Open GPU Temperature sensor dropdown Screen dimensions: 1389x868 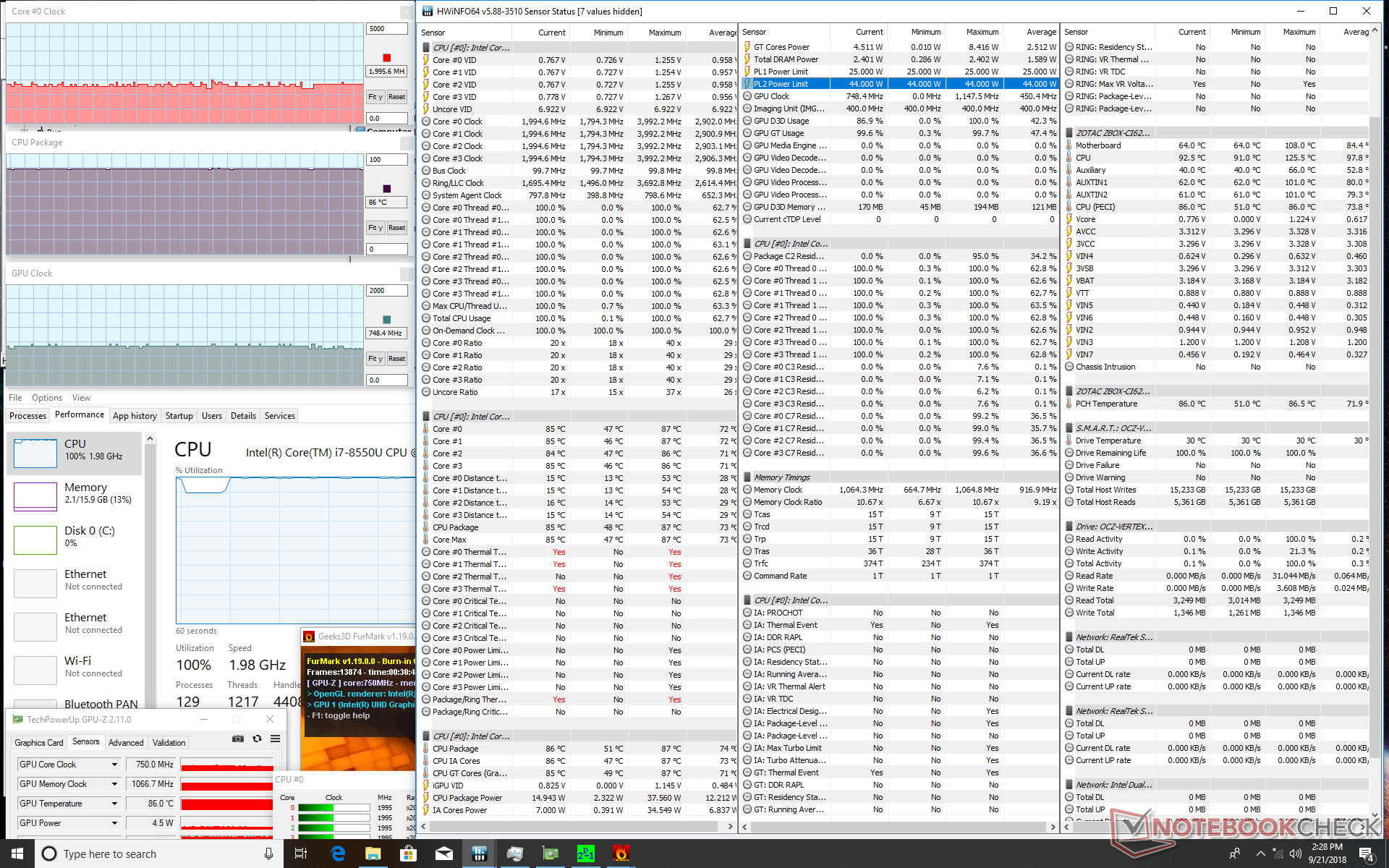pyautogui.click(x=114, y=804)
